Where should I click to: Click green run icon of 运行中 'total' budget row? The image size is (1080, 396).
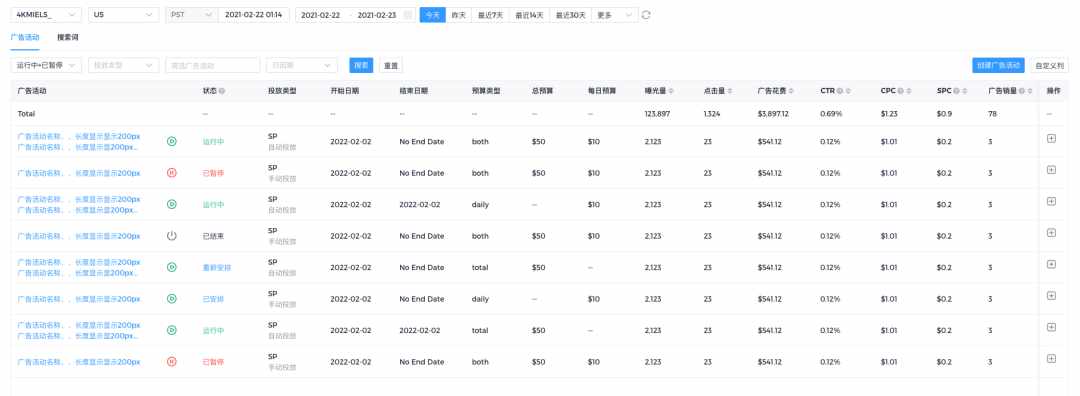pyautogui.click(x=172, y=330)
